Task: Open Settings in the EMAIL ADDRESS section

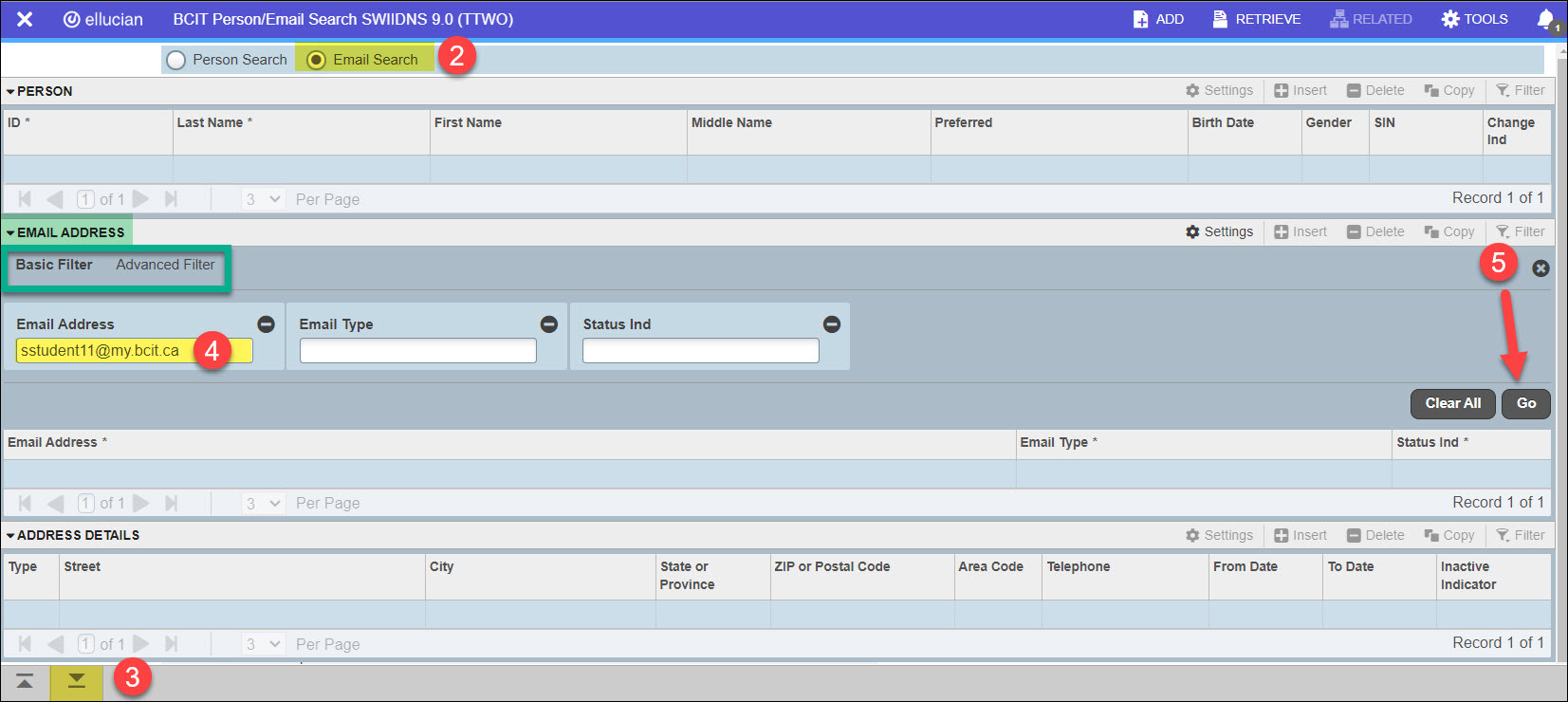Action: (x=1219, y=231)
